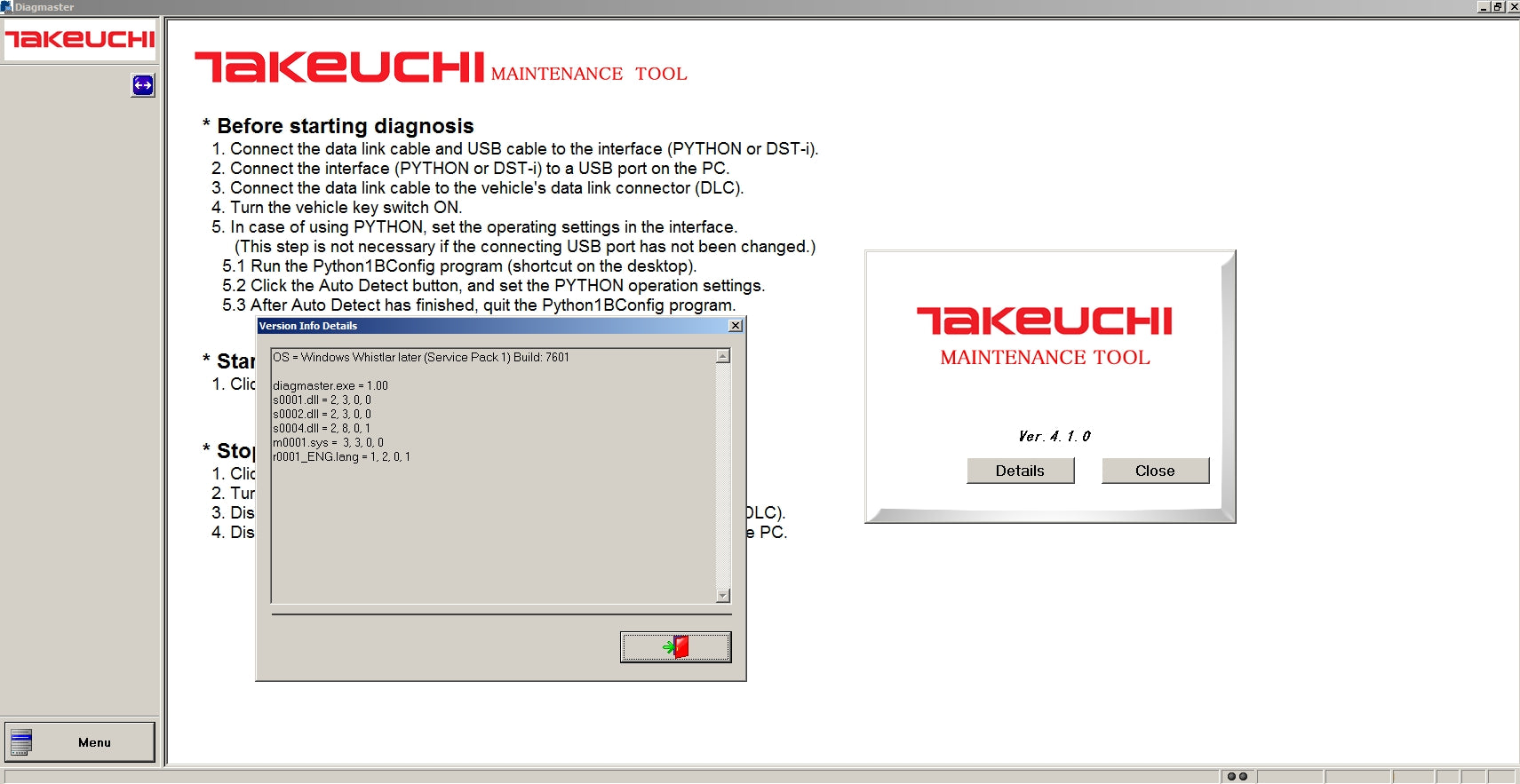Click the Takeuchi logo in the version panel
Image resolution: width=1520 pixels, height=784 pixels.
tap(1045, 321)
